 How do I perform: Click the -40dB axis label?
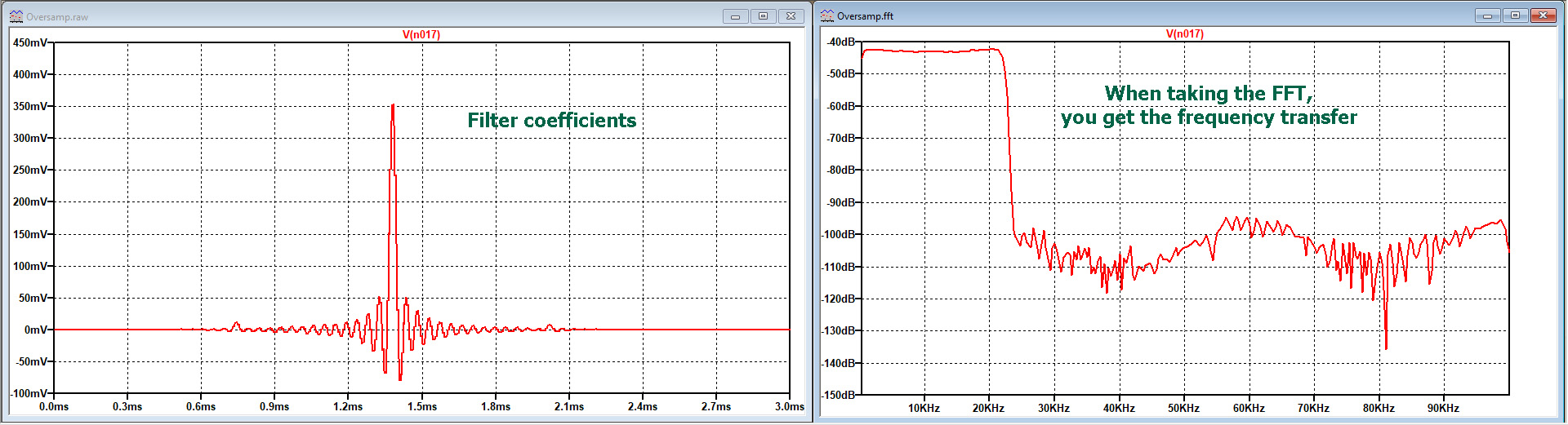840,42
